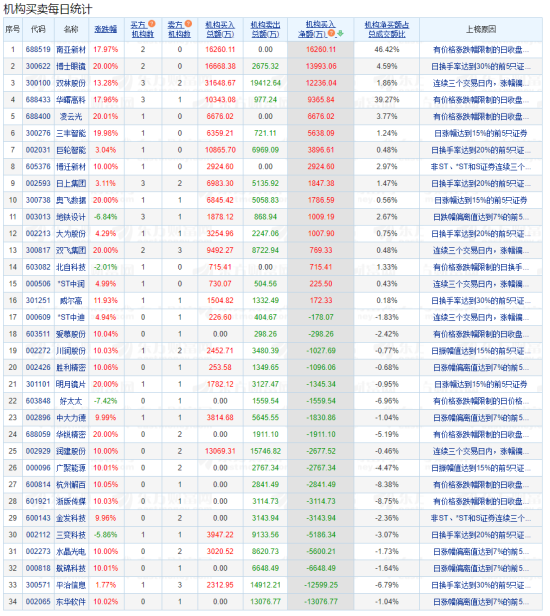Open stock code 002213
Viewport: 550px width, 616px height.
click(x=38, y=234)
